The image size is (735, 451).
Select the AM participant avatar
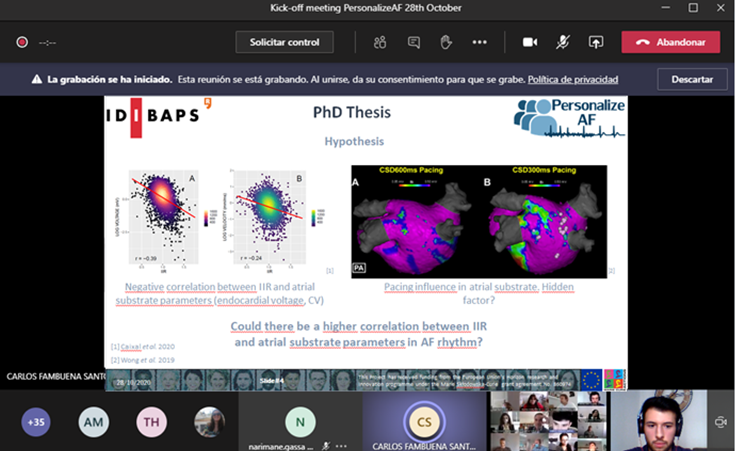[x=94, y=422]
